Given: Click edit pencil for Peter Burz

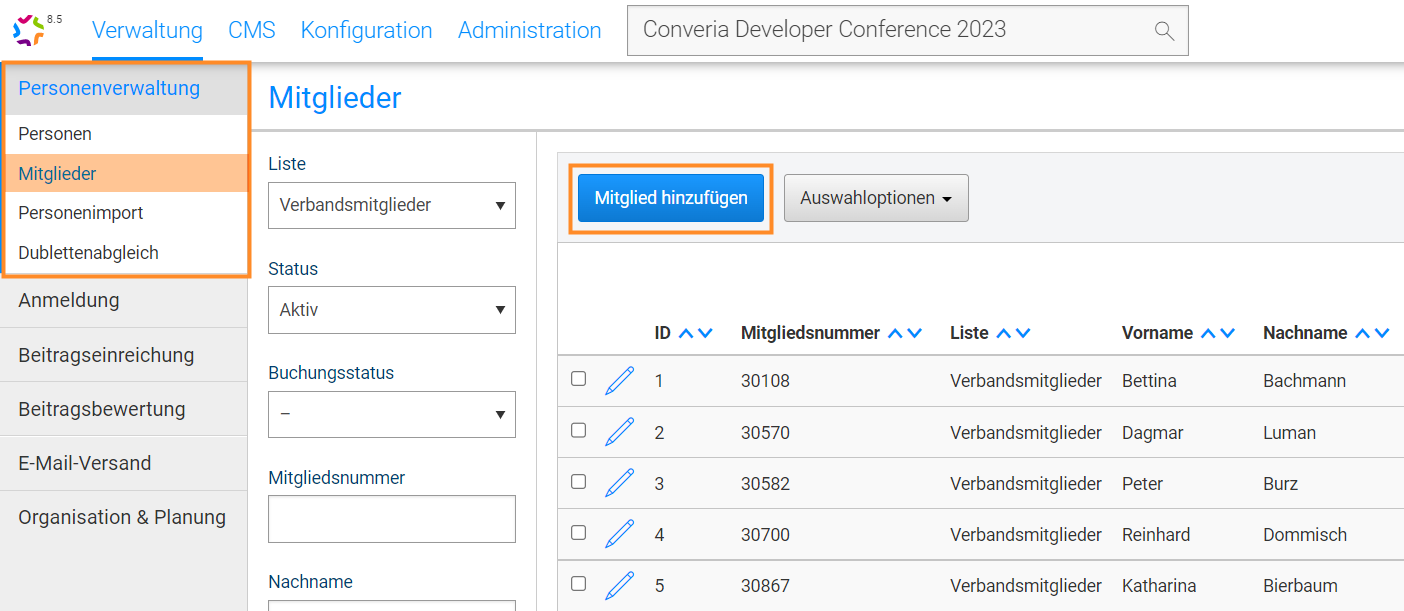Looking at the screenshot, I should 619,483.
